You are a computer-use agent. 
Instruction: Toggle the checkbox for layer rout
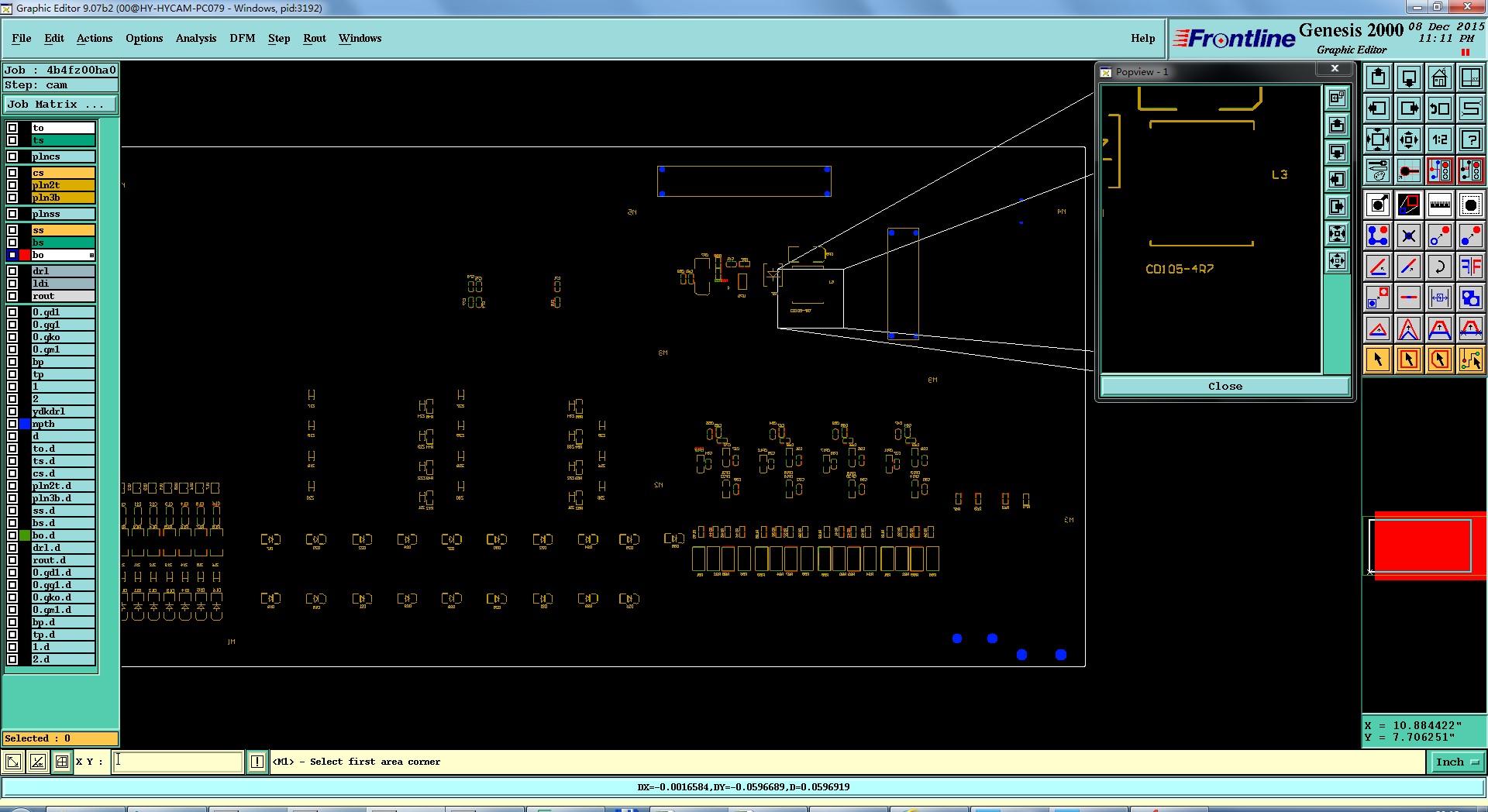(12, 296)
